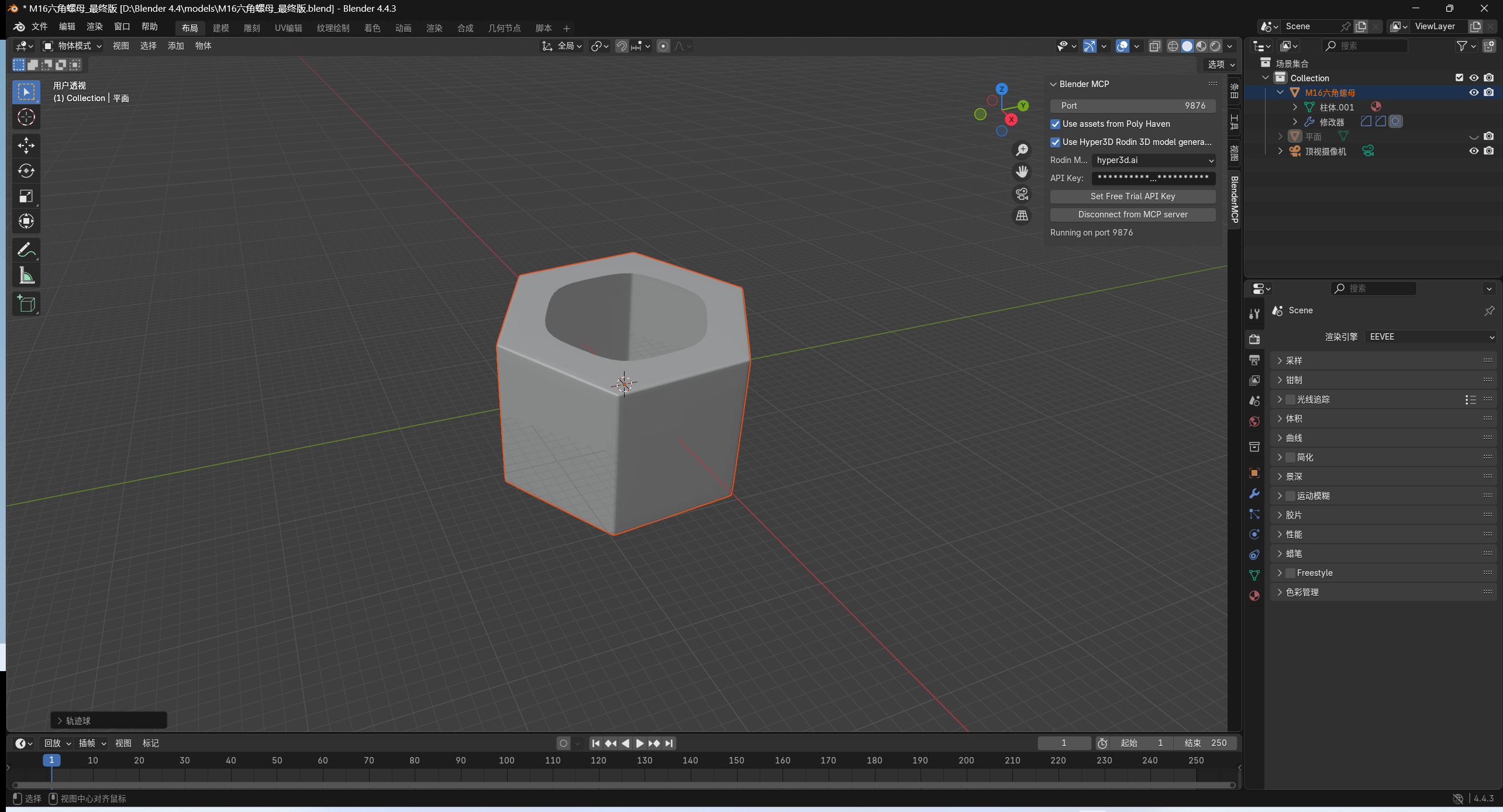Image resolution: width=1503 pixels, height=812 pixels.
Task: Switch to orthographic/perspective grid icon
Action: pyautogui.click(x=1022, y=216)
